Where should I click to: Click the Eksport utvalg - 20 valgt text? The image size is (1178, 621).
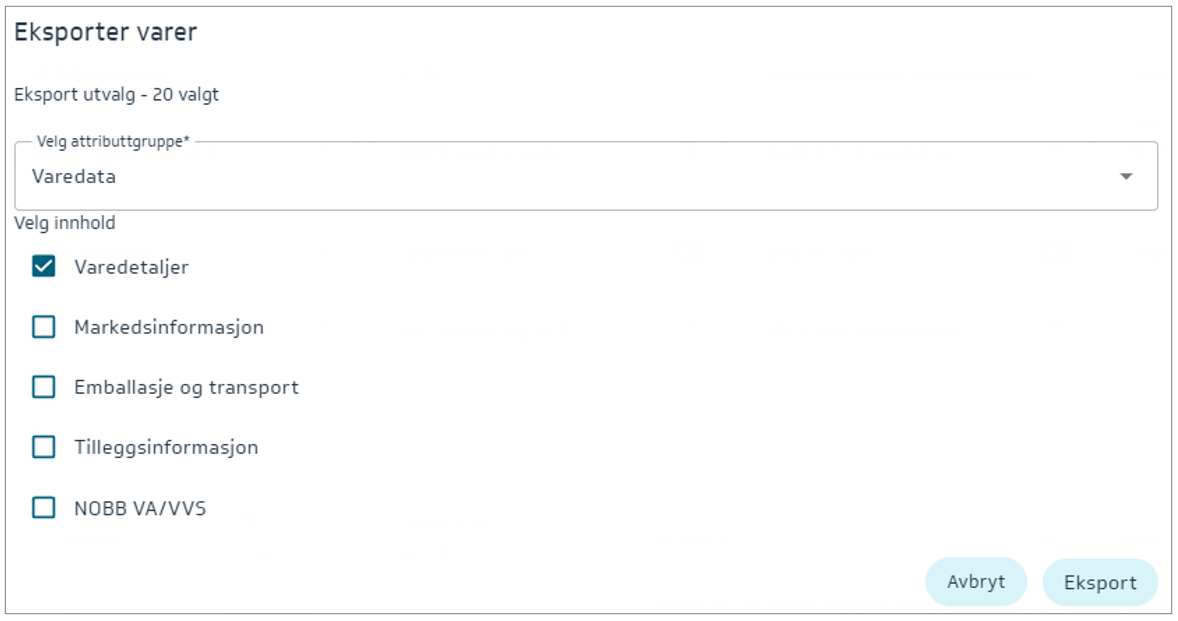(116, 95)
